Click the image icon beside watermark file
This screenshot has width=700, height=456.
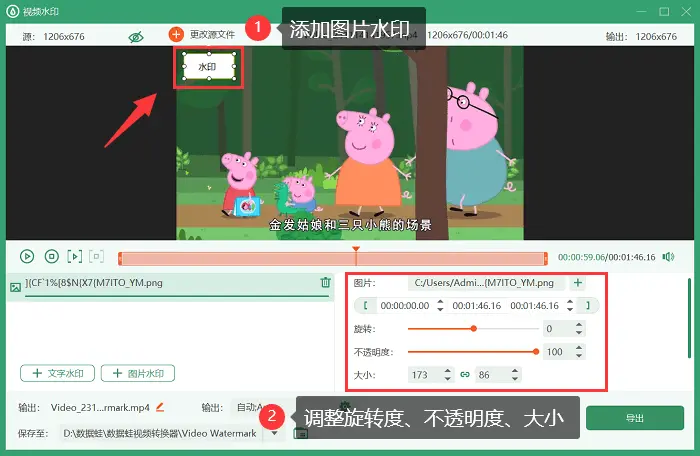tap(15, 287)
